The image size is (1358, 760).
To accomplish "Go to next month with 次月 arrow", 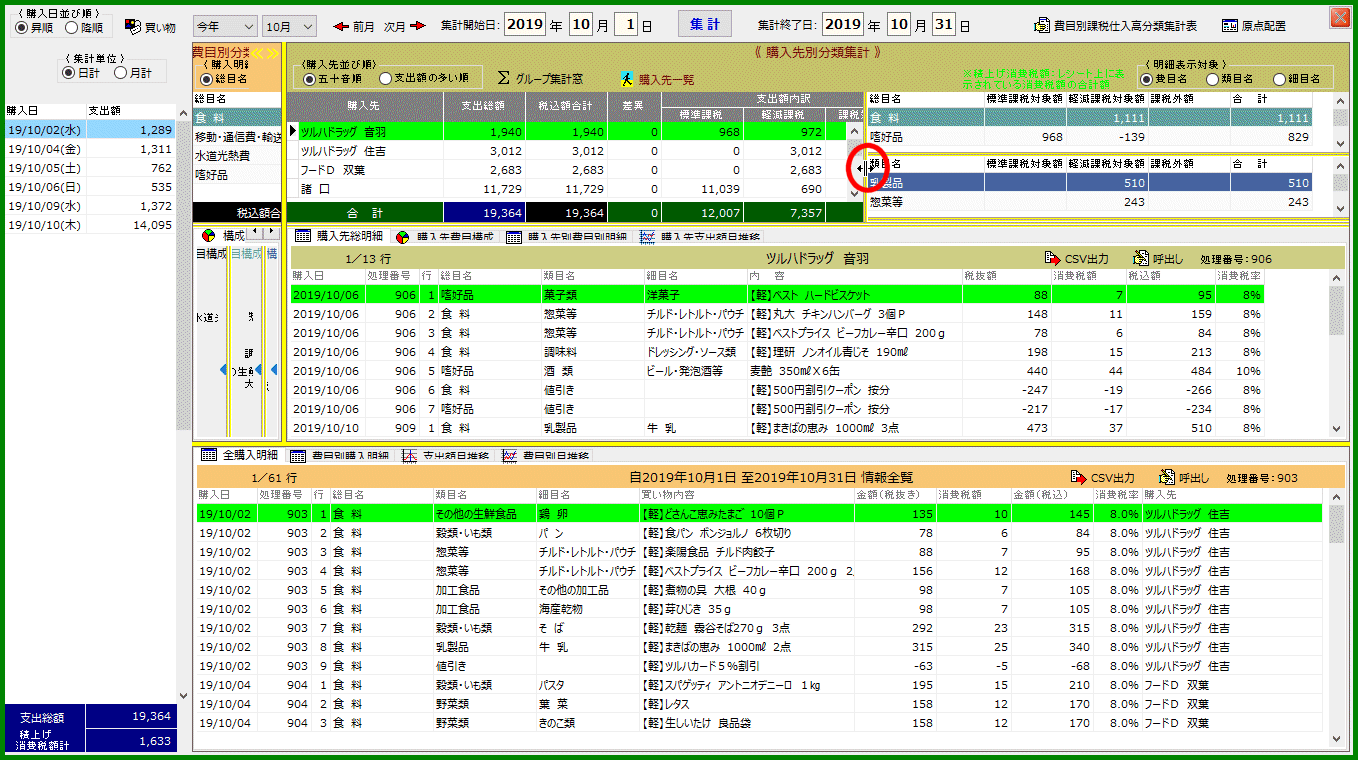I will 405,26.
